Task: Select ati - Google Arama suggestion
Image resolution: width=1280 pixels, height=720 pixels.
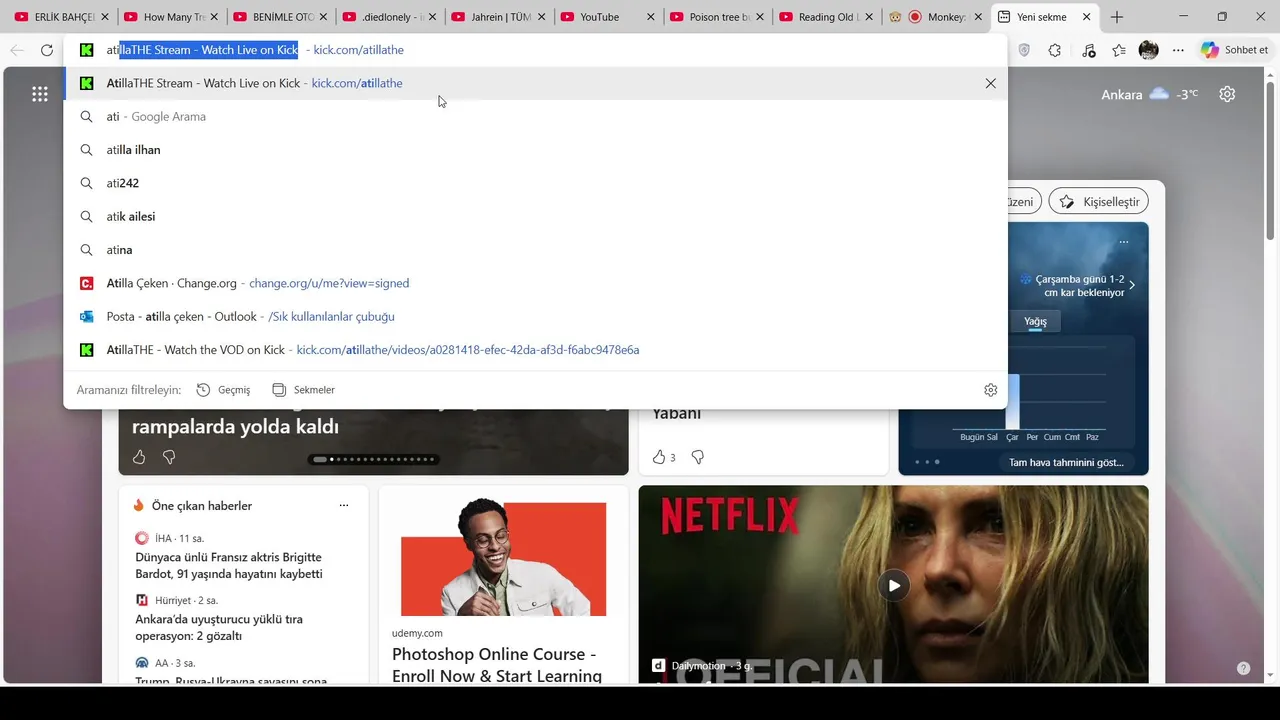Action: pyautogui.click(x=535, y=116)
